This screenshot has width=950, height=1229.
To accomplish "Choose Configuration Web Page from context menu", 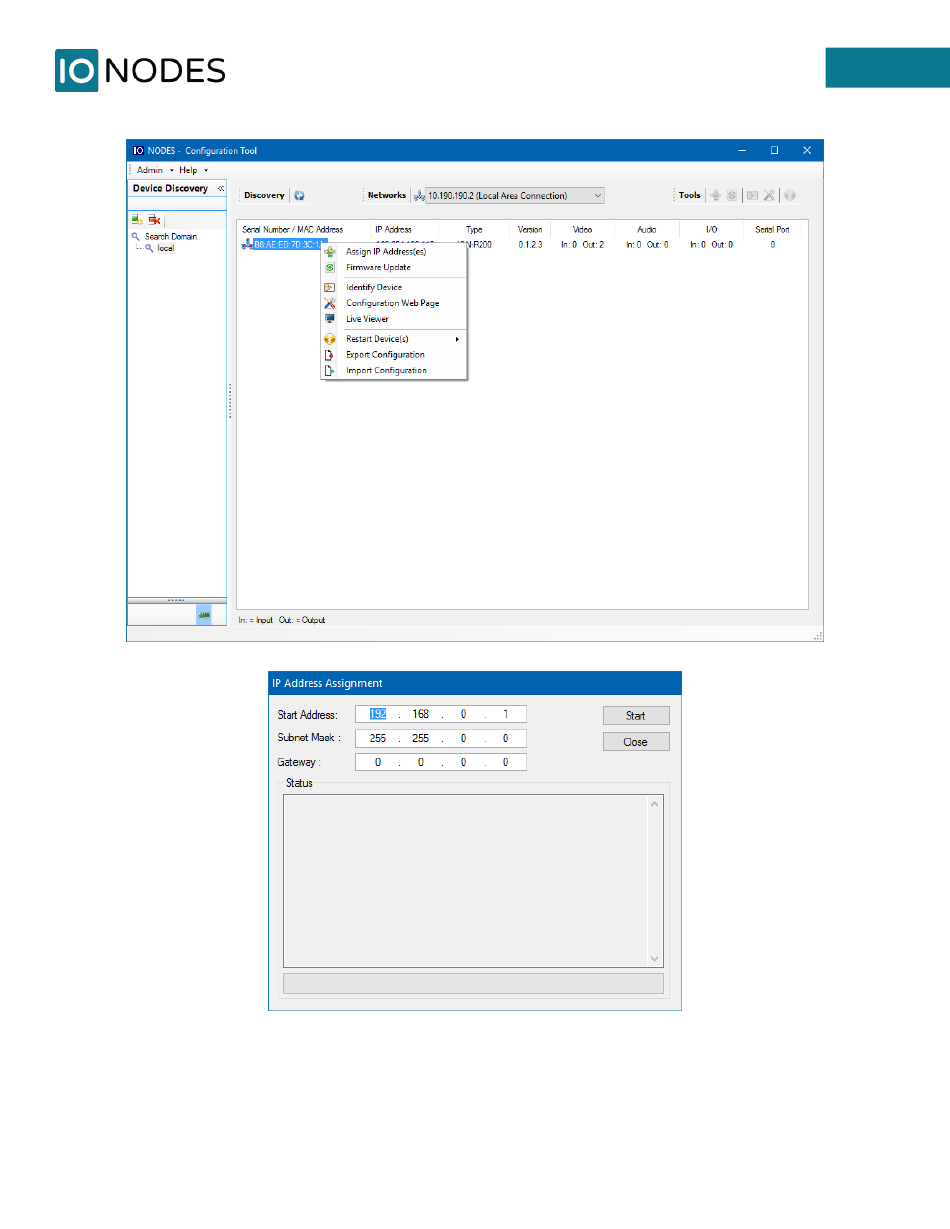I will click(x=394, y=303).
